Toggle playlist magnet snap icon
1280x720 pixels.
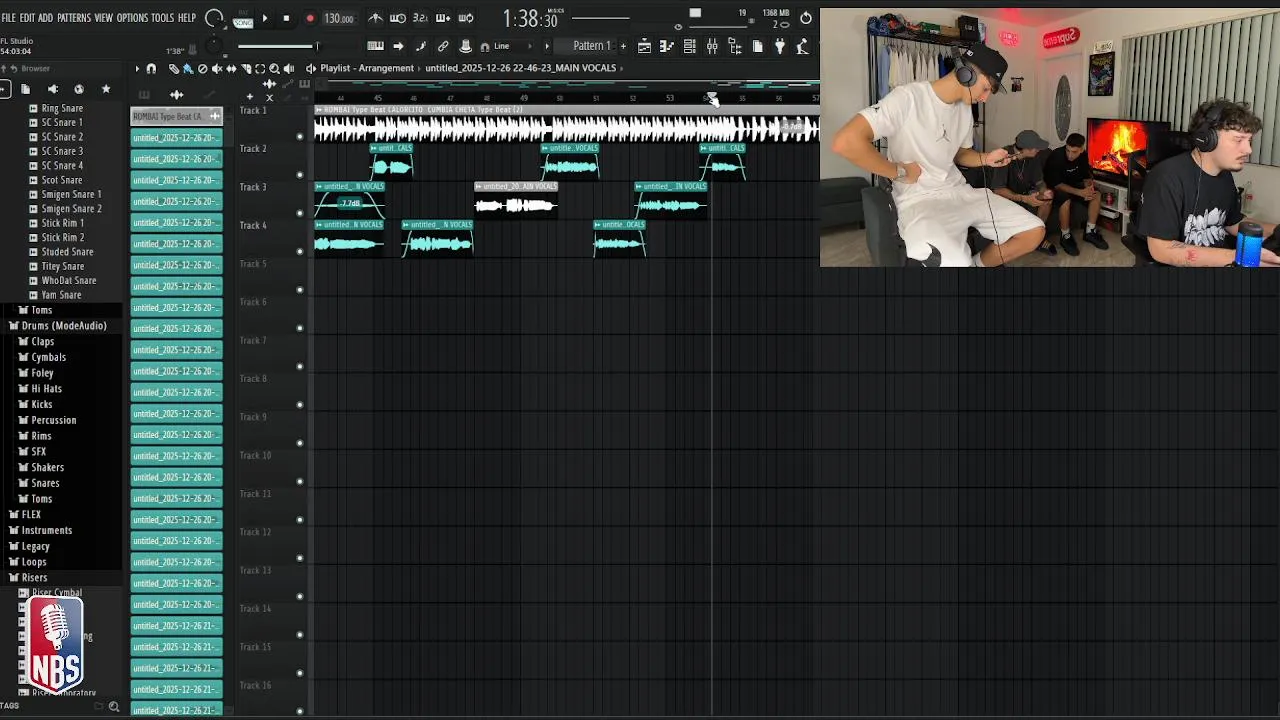(x=151, y=69)
